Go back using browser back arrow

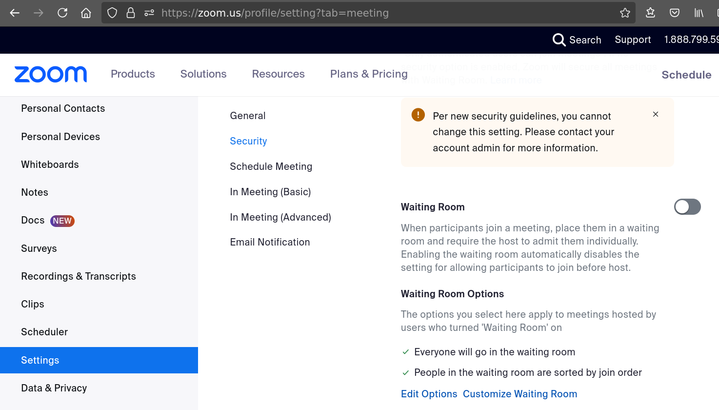pos(14,13)
